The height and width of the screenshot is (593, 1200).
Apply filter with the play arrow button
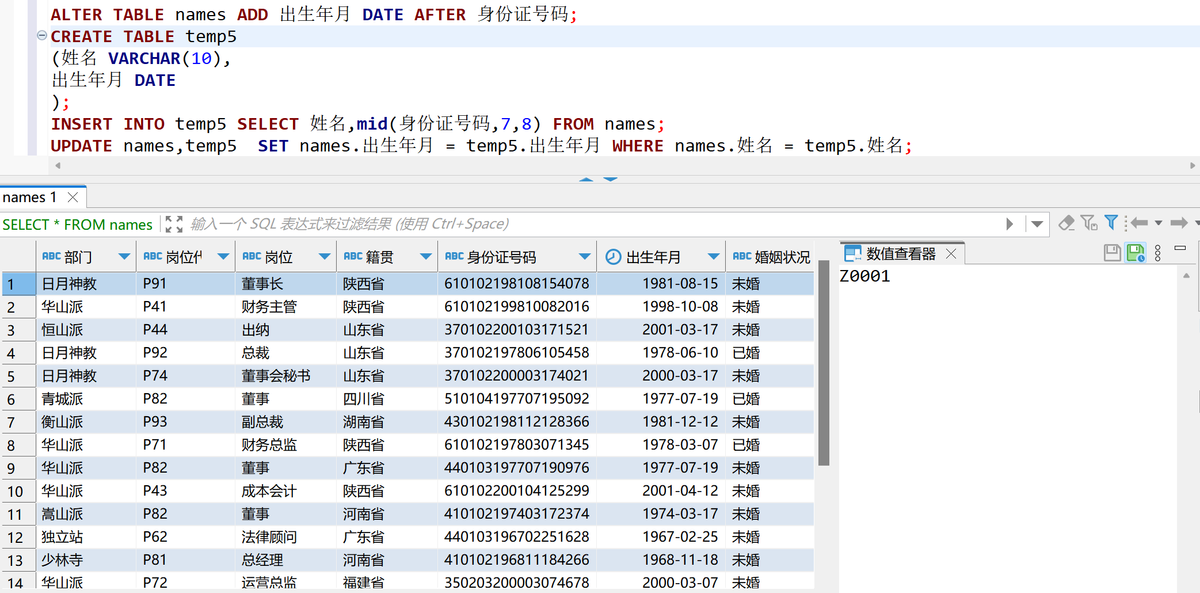pos(1009,224)
